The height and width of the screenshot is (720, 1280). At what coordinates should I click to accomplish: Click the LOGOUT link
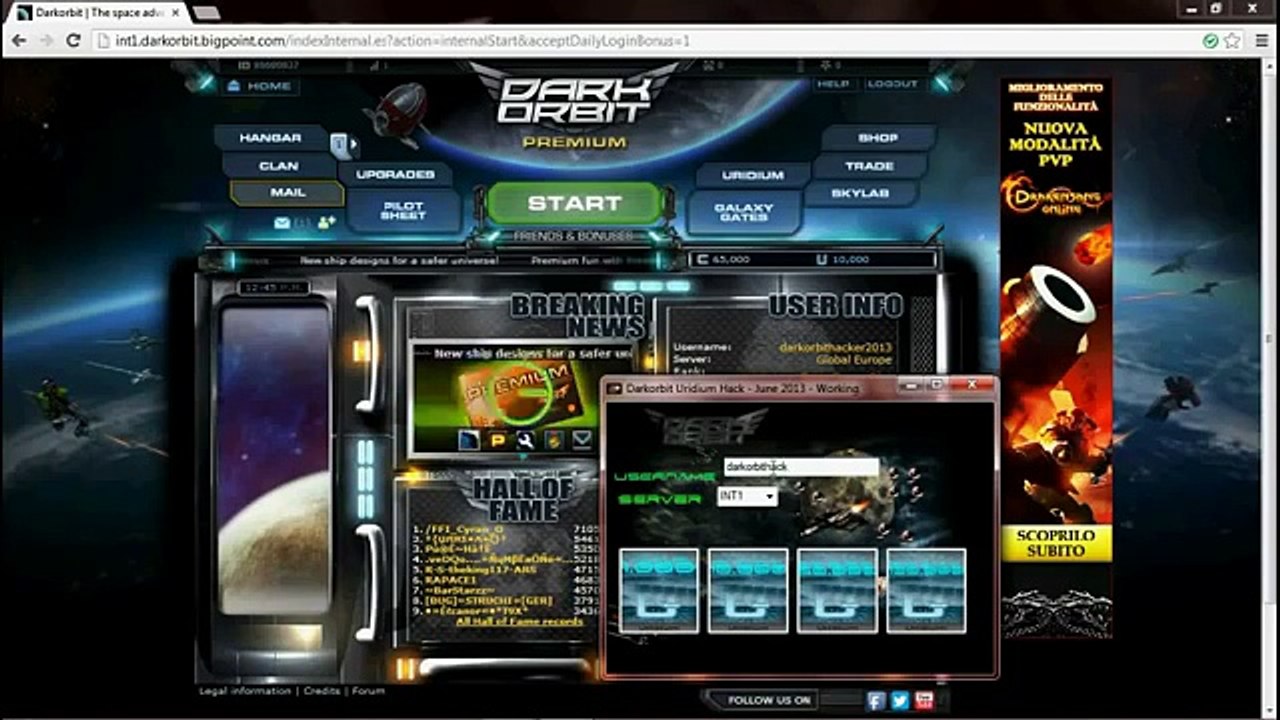click(892, 84)
